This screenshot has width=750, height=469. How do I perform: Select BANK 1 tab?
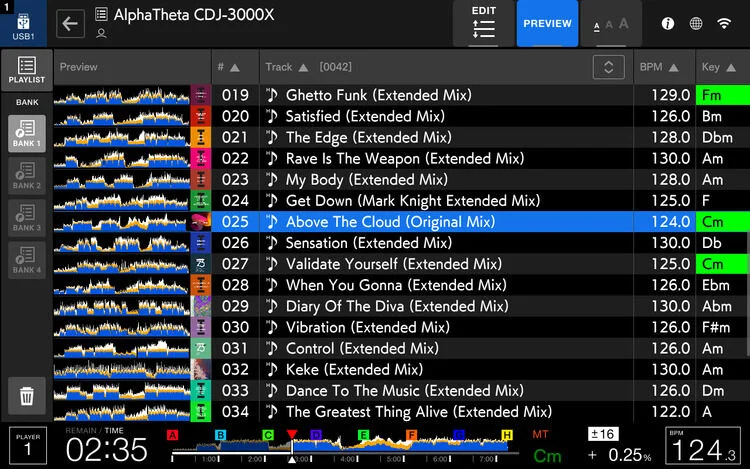[26, 133]
